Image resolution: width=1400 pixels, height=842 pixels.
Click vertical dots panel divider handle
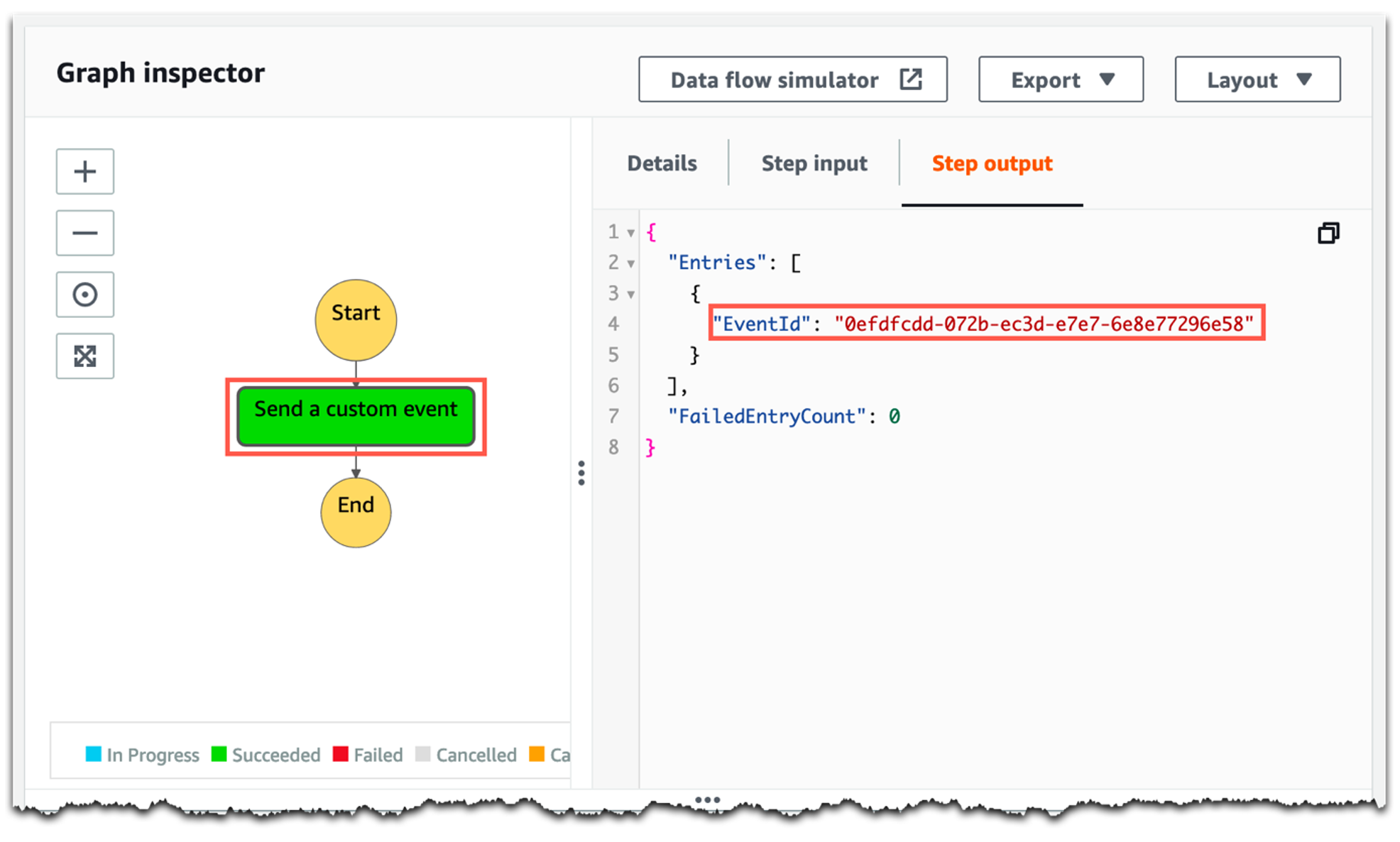581,473
